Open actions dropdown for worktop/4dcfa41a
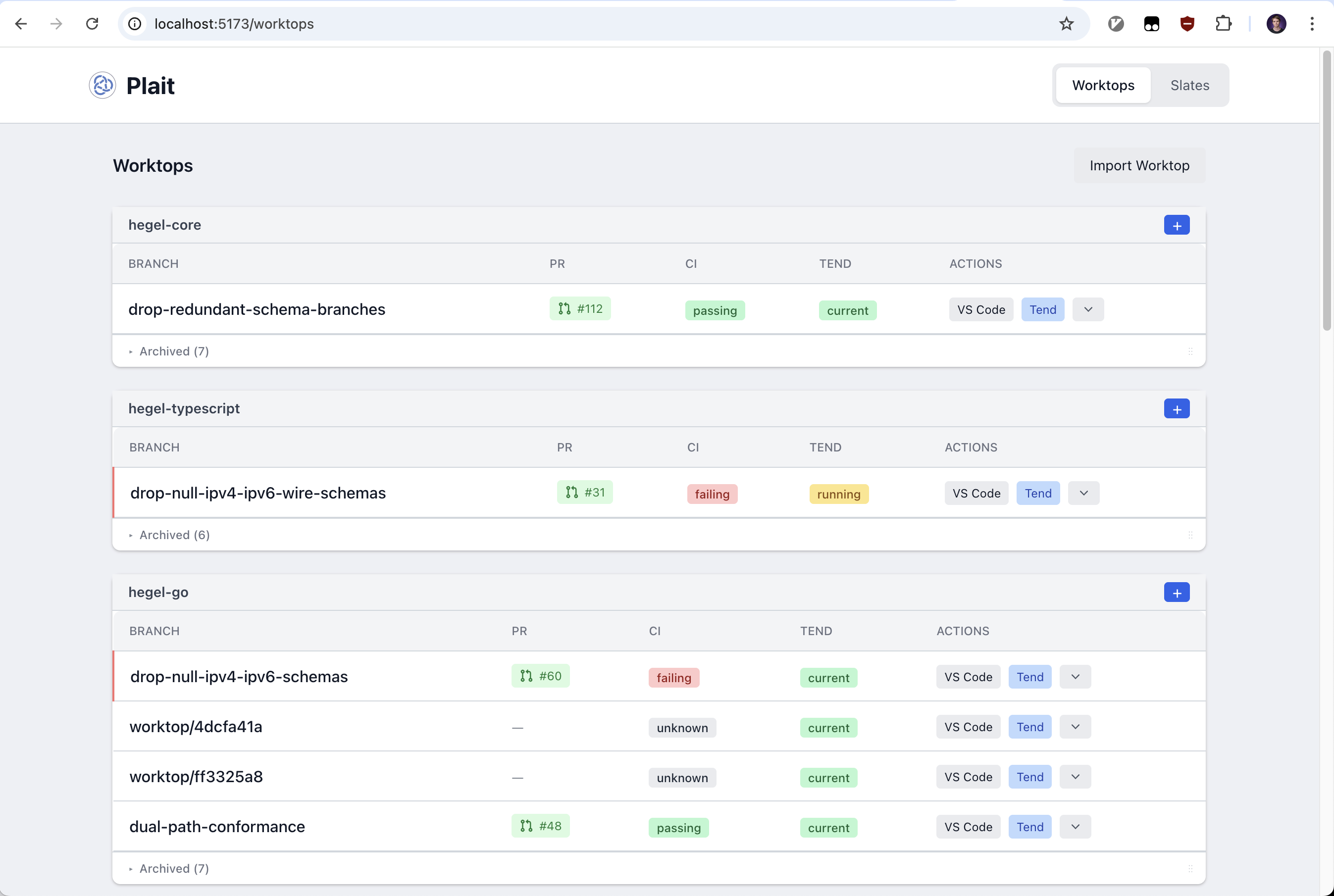This screenshot has width=1334, height=896. [x=1075, y=727]
